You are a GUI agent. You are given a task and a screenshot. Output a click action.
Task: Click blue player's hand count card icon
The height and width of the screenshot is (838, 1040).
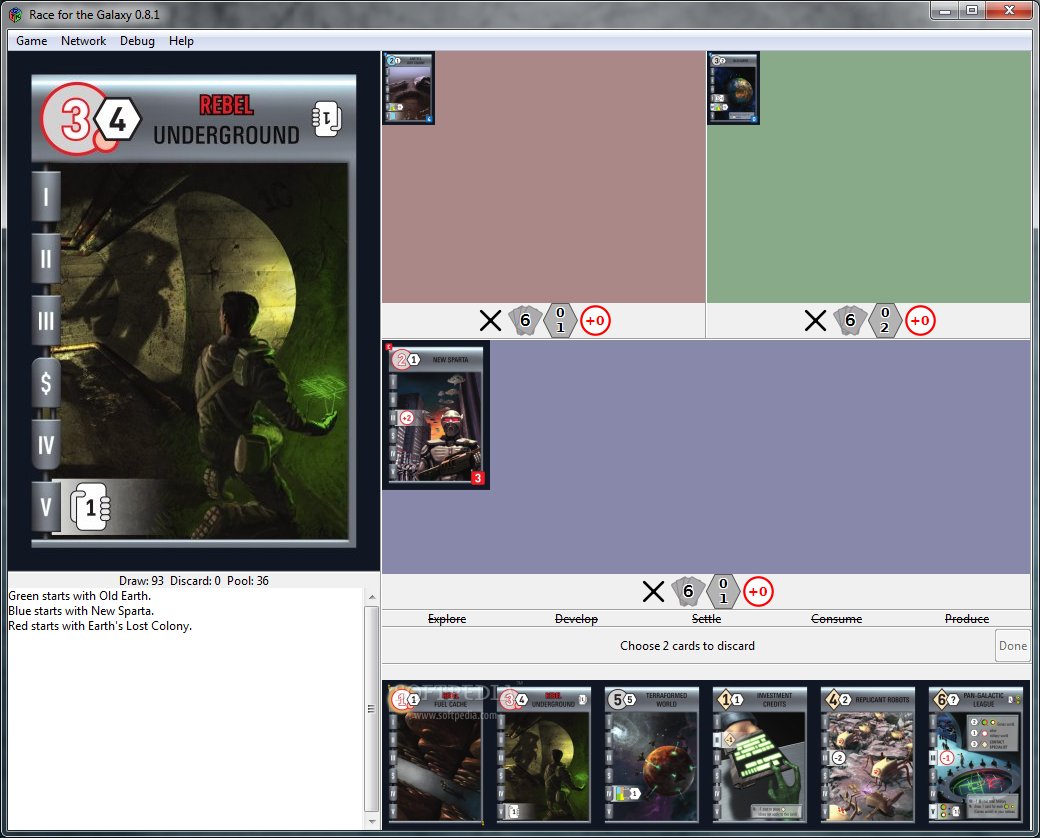tap(688, 591)
